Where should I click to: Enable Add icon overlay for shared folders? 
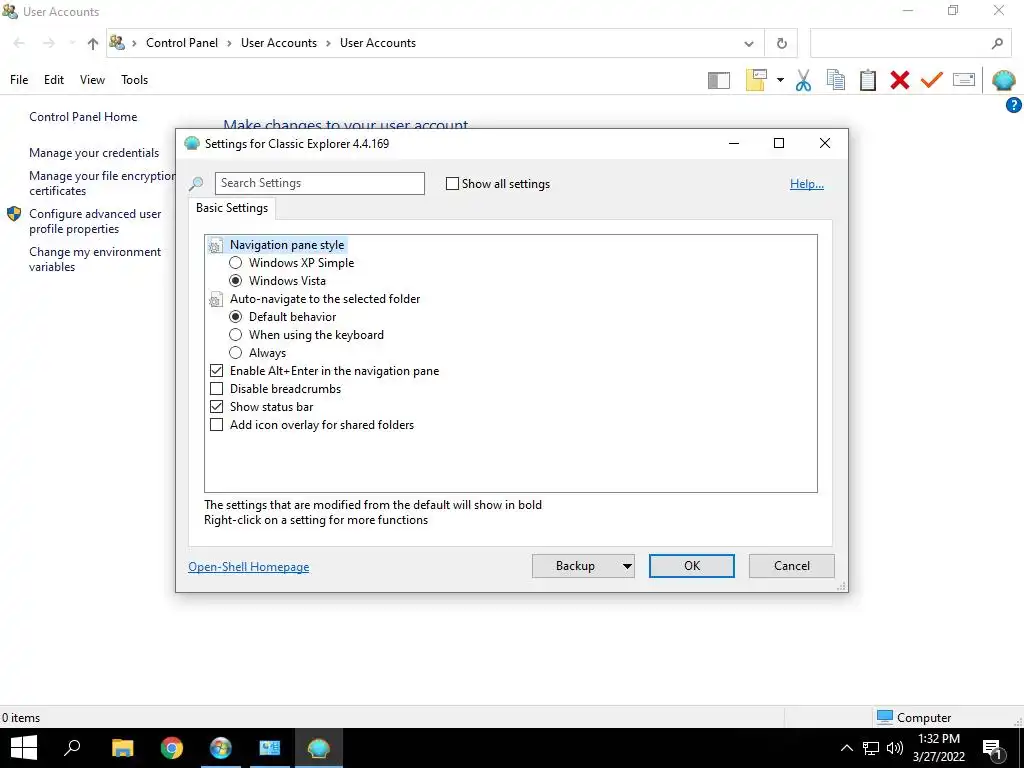point(217,425)
